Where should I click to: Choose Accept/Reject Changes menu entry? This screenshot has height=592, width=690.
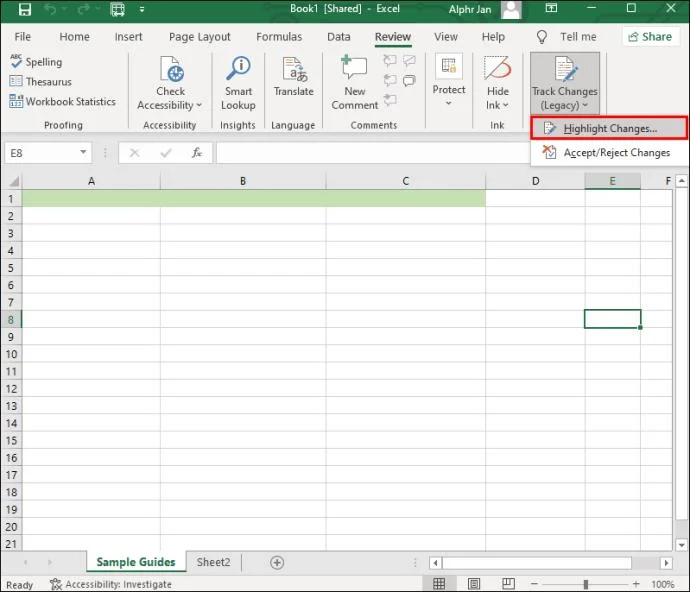pos(609,152)
